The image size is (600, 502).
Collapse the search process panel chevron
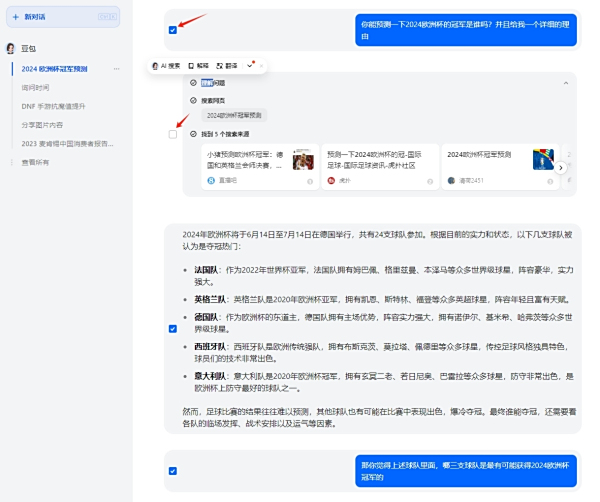point(566,83)
